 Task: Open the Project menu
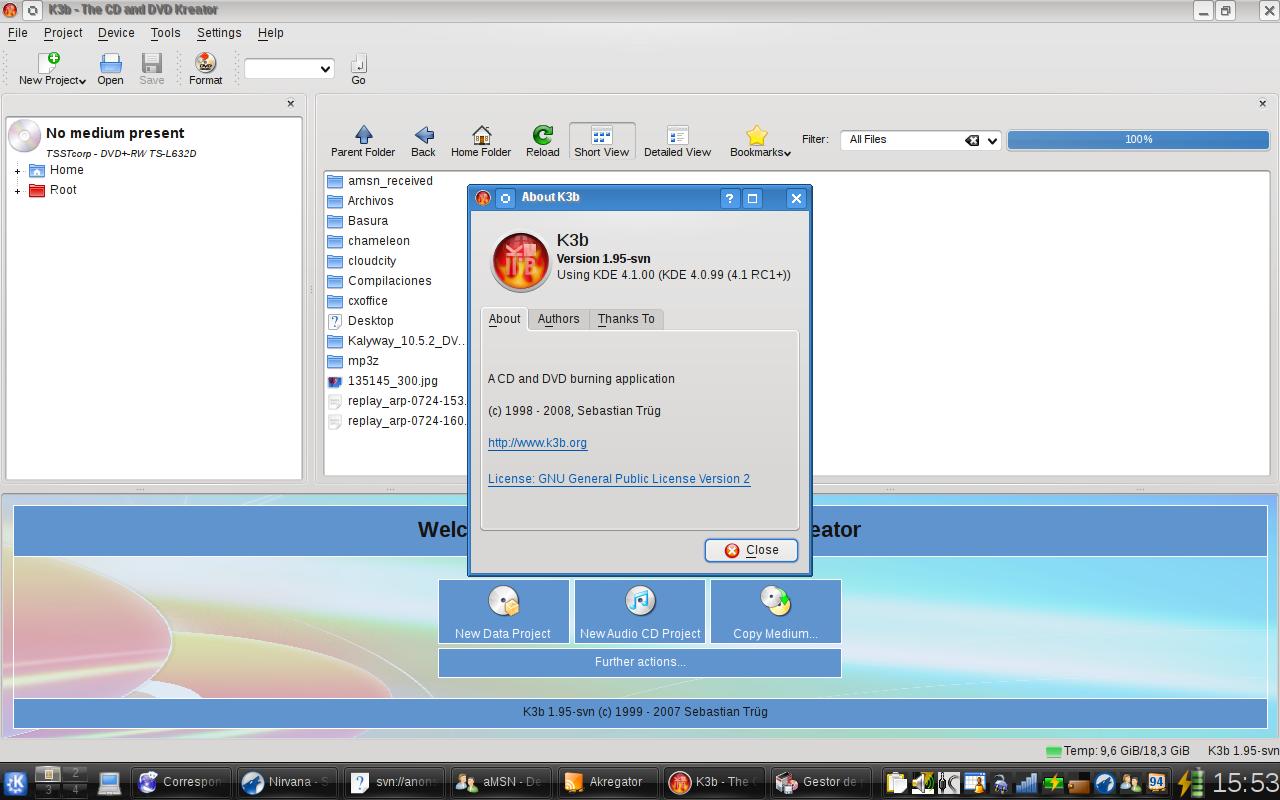[x=63, y=33]
